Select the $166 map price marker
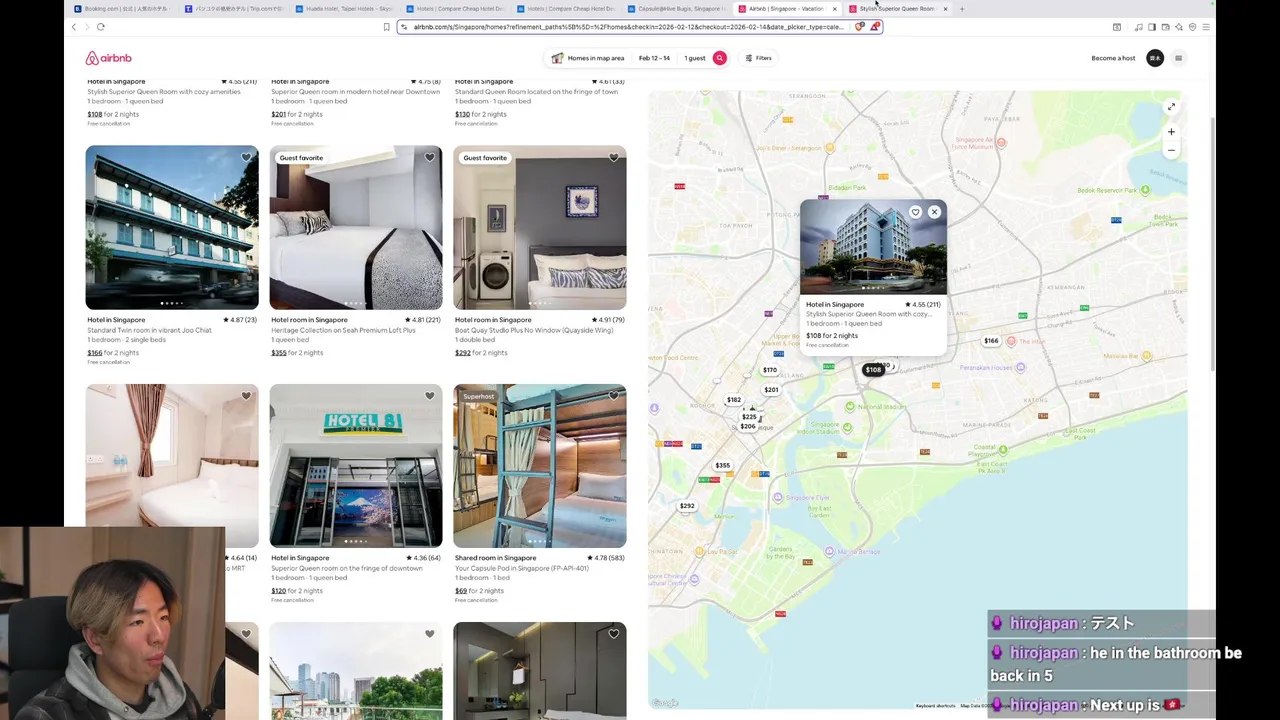Viewport: 1280px width, 720px height. click(x=991, y=341)
